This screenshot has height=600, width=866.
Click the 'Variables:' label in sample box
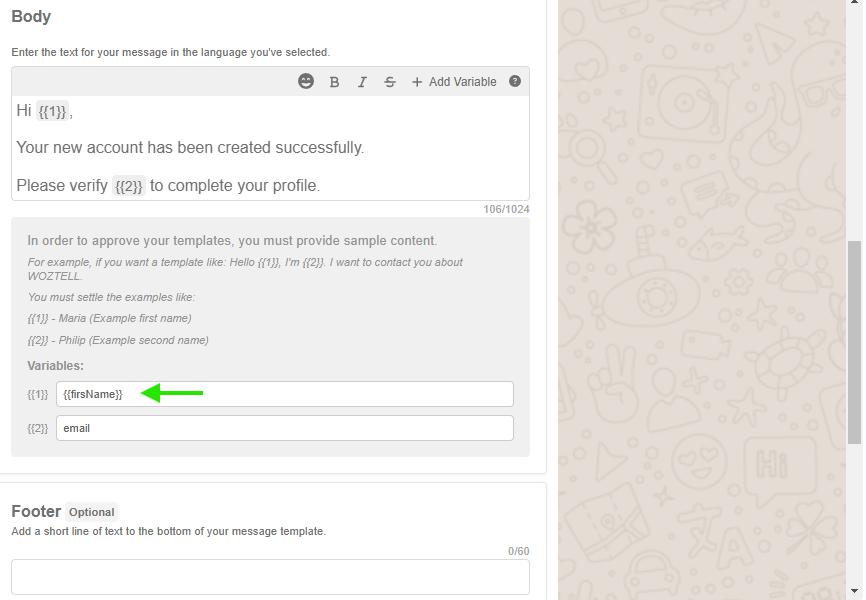click(55, 366)
